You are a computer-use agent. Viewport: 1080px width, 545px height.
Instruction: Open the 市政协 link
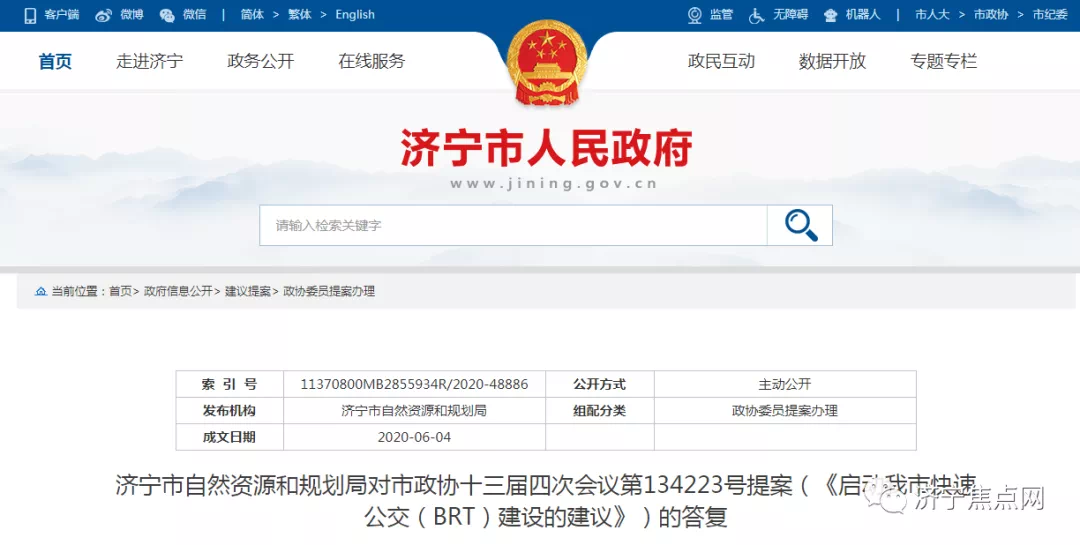pos(990,14)
